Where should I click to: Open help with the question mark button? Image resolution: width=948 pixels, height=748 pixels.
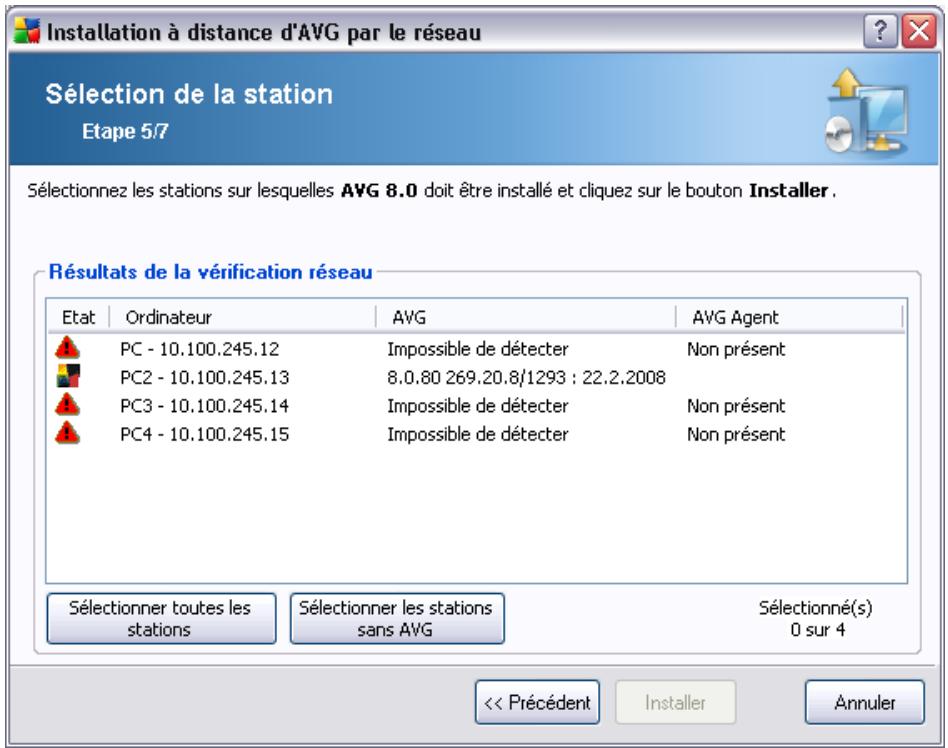pyautogui.click(x=880, y=30)
